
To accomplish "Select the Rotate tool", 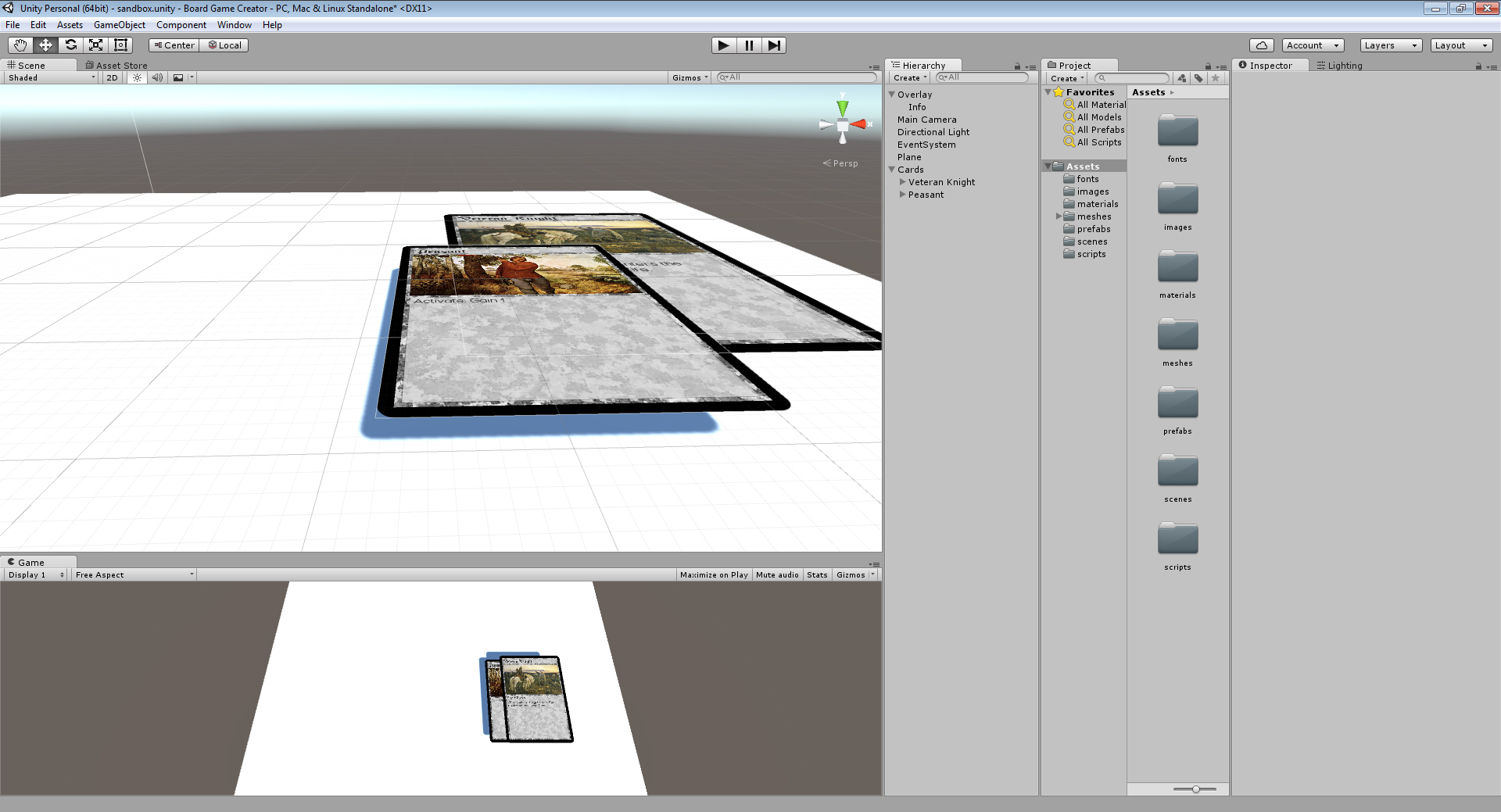I will [x=70, y=45].
